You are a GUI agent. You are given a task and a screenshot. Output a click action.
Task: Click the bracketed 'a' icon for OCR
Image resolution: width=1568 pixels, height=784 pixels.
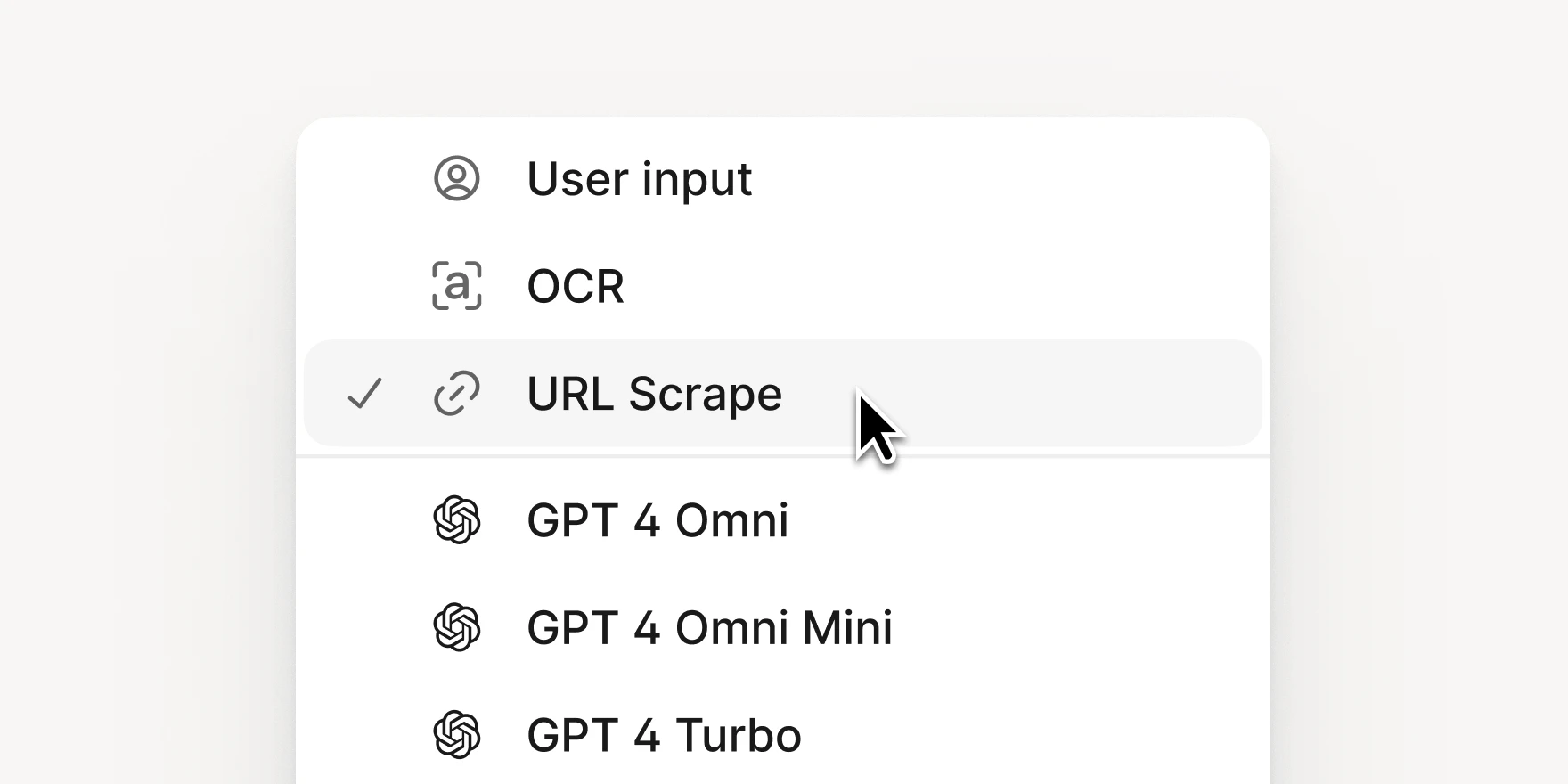[x=456, y=287]
